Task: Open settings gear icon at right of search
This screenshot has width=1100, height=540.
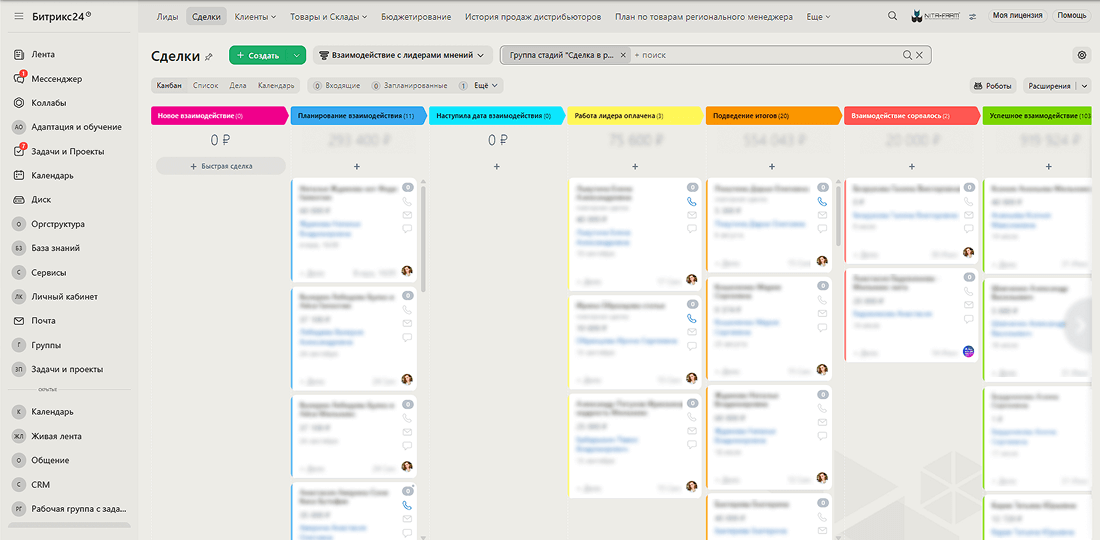Action: (x=1081, y=55)
